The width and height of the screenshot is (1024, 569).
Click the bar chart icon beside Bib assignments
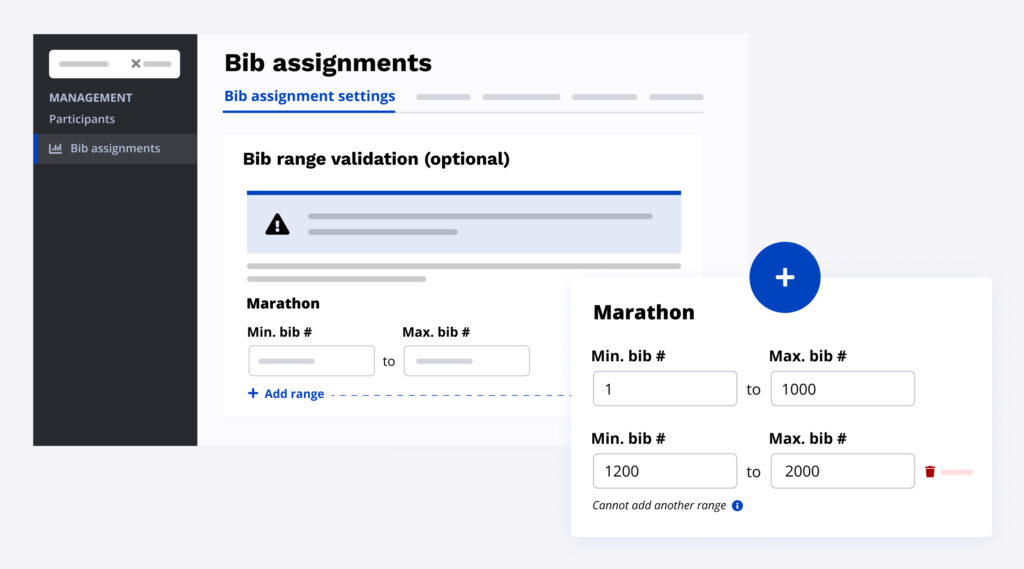[x=56, y=148]
